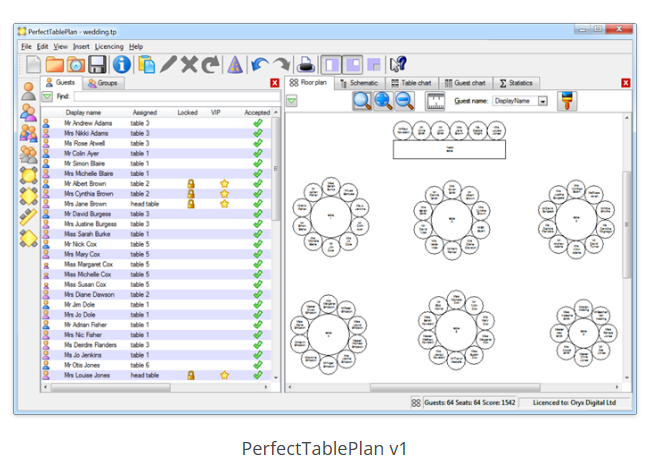The image size is (657, 469).
Task: Print using the printer icon
Action: pos(306,65)
